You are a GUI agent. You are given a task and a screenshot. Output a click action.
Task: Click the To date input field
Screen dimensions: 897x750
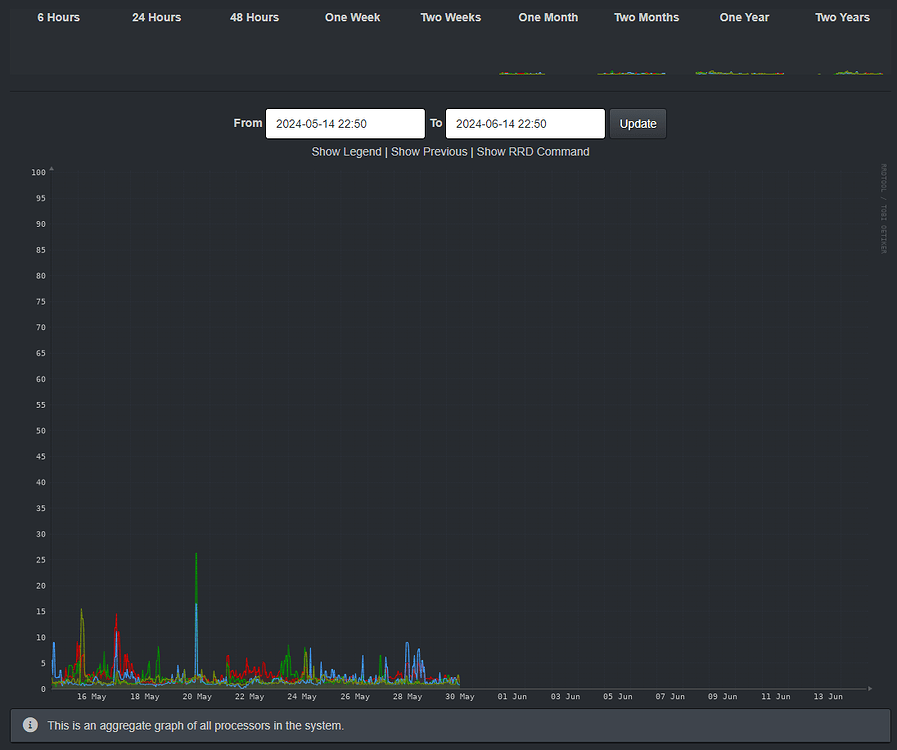click(x=525, y=123)
